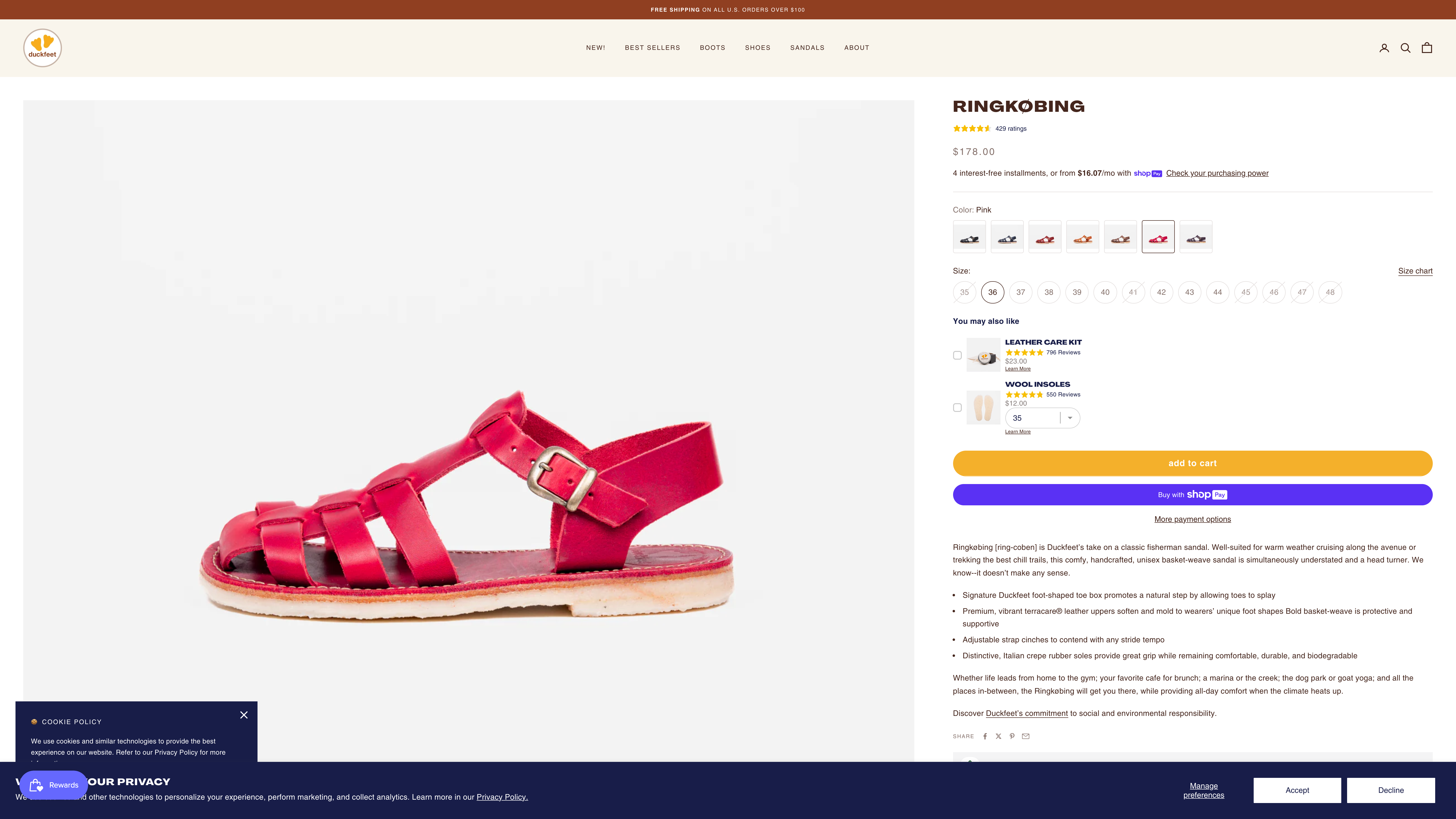
Task: Open the BEST SELLERS menu
Action: click(x=653, y=48)
